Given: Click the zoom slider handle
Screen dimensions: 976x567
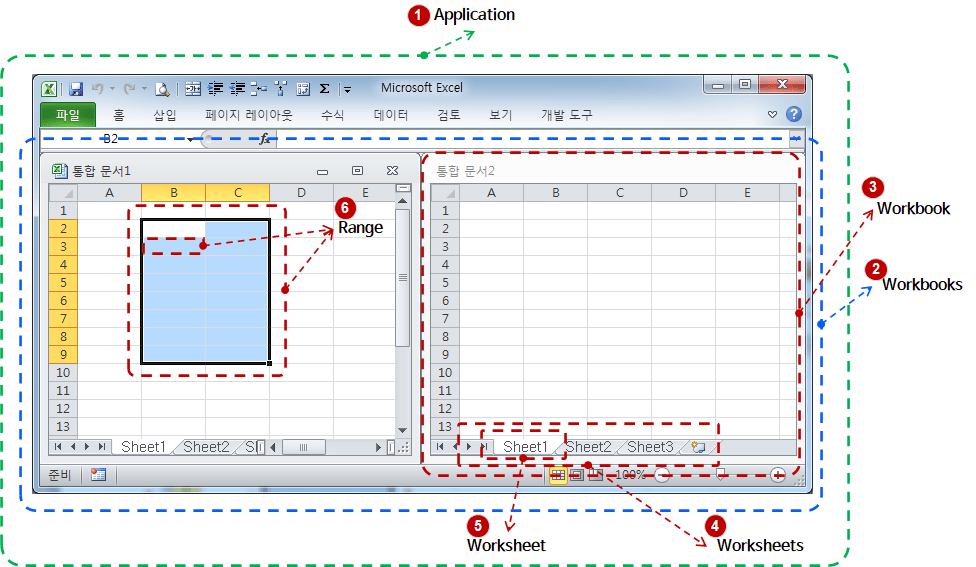Looking at the screenshot, I should pos(720,475).
